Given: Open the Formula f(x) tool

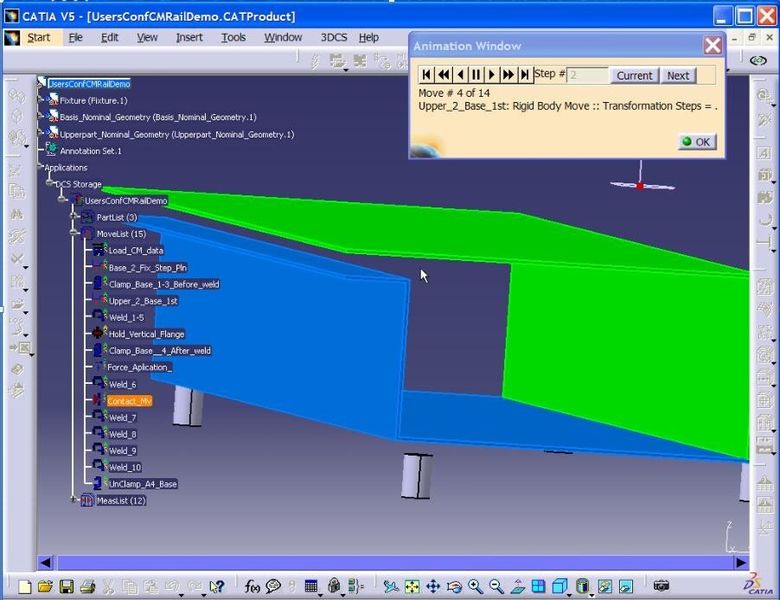Looking at the screenshot, I should click(x=251, y=587).
